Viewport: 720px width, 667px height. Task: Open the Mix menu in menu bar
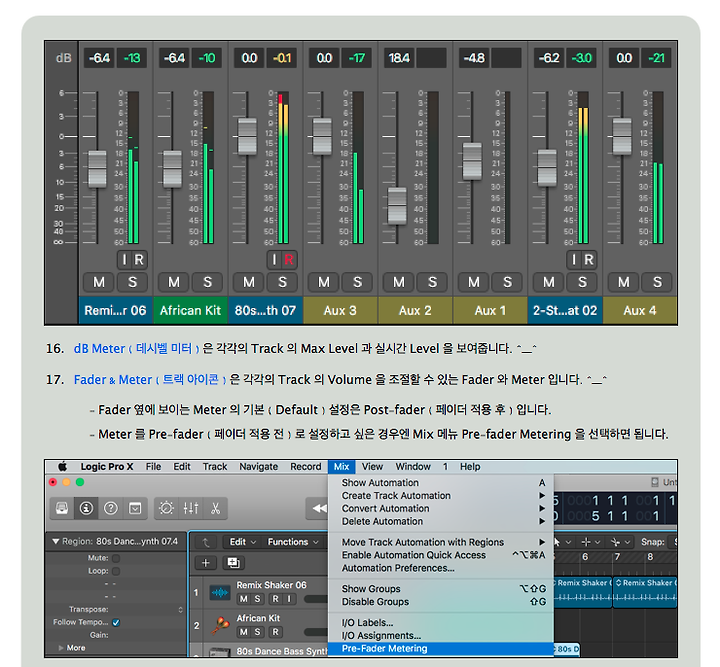pyautogui.click(x=341, y=467)
